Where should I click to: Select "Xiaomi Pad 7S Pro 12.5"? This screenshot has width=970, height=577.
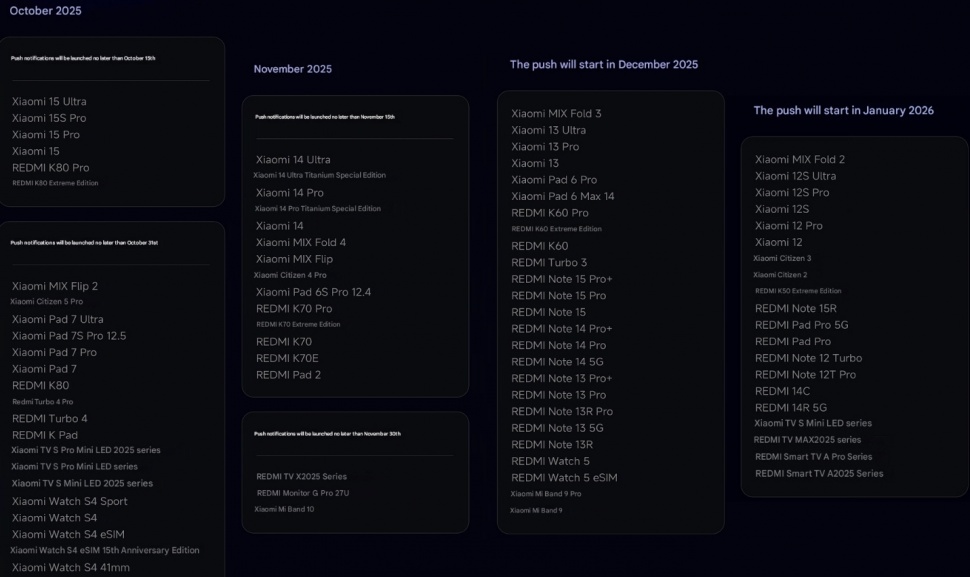tap(69, 336)
